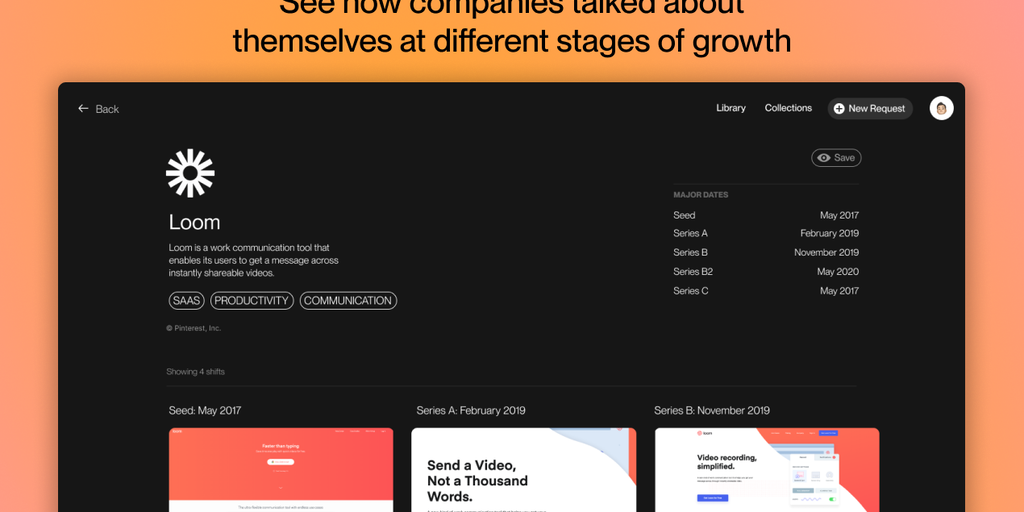The image size is (1024, 512).
Task: Select the COMMUNICATION tag
Action: point(348,300)
